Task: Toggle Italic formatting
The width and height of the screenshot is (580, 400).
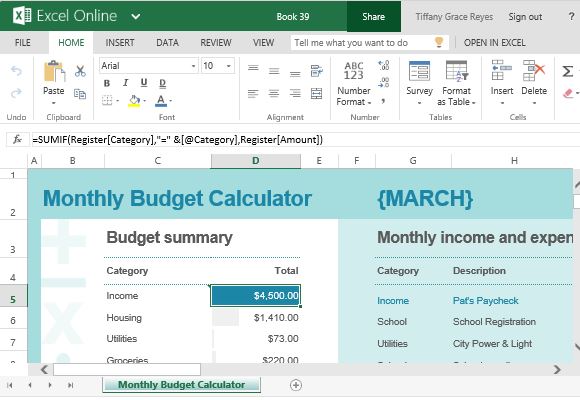Action: (x=125, y=83)
